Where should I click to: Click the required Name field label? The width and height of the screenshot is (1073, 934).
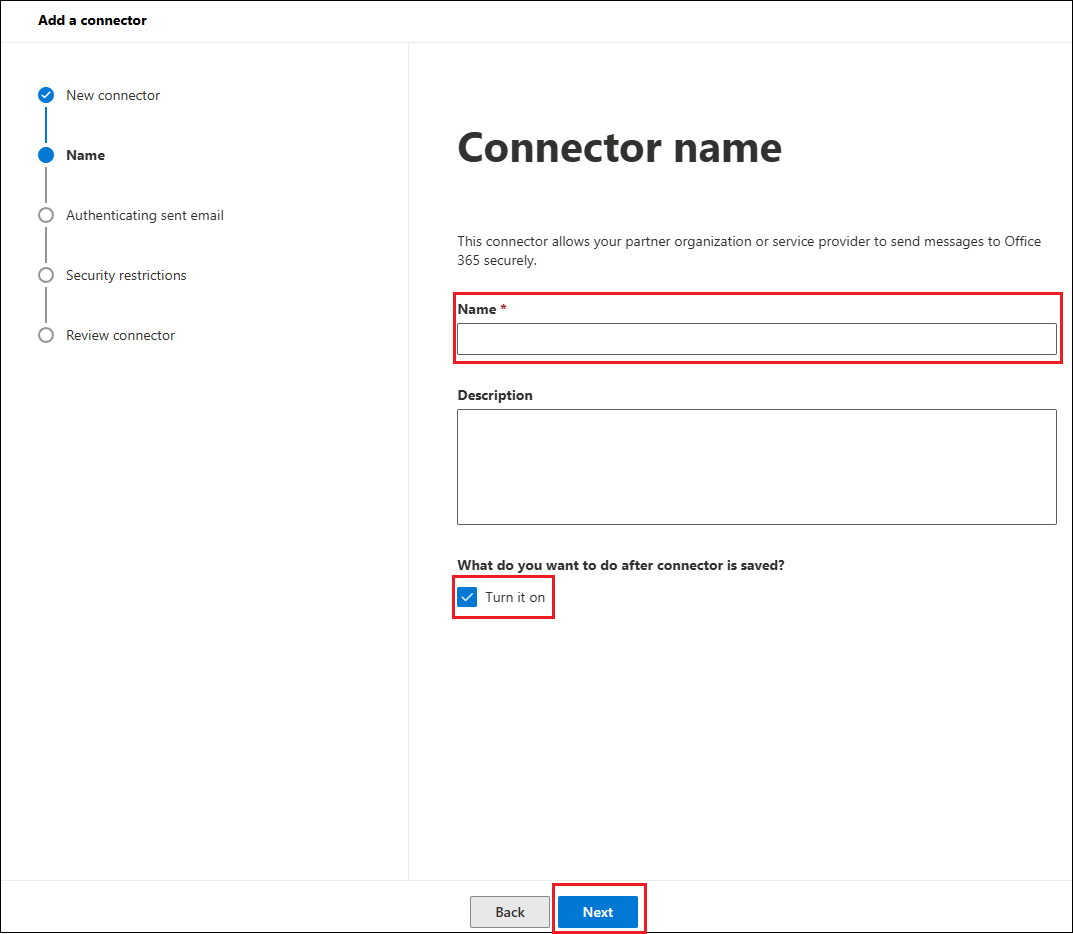pos(482,309)
